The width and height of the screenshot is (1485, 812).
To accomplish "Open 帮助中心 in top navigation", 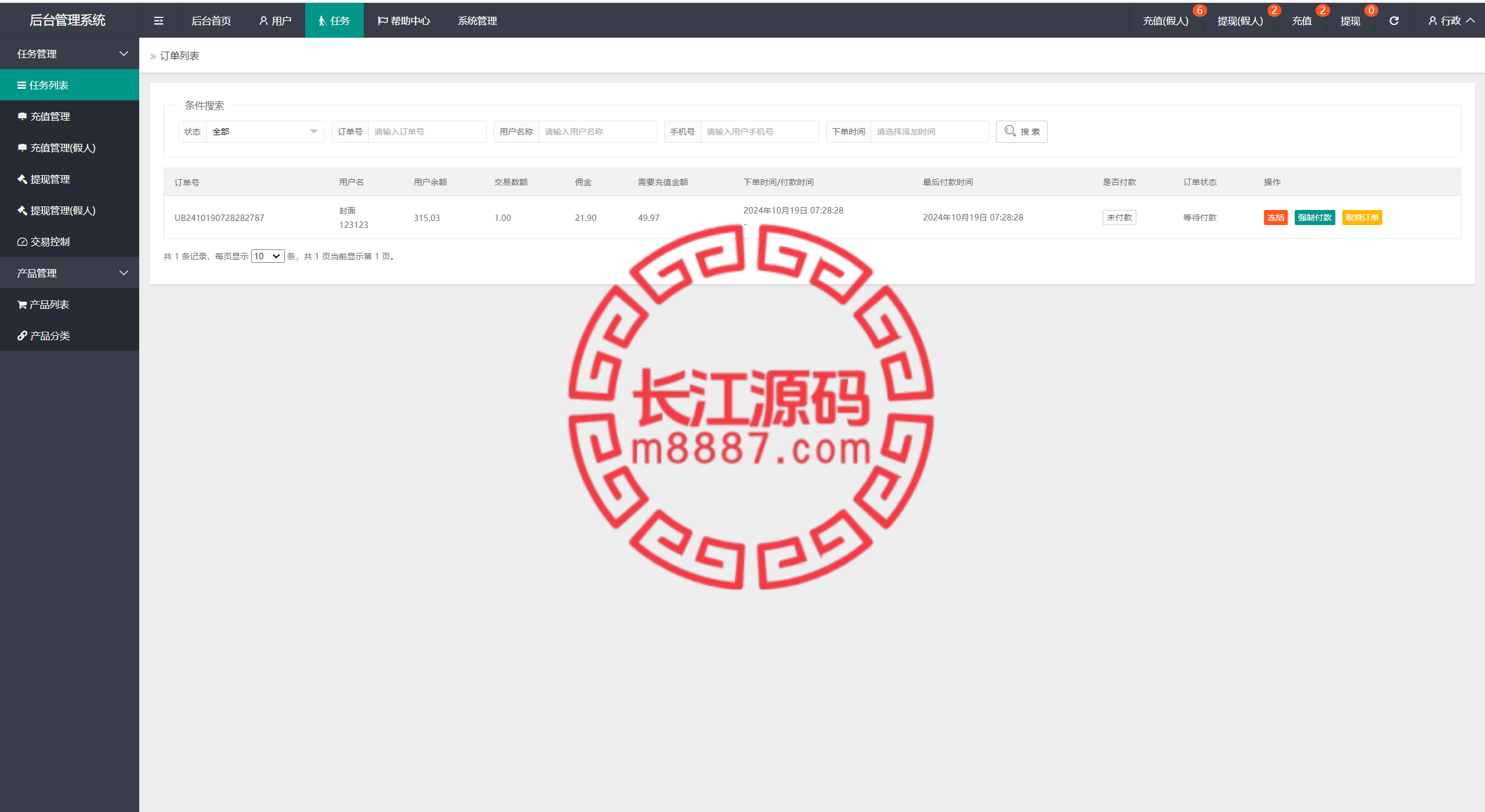I will pyautogui.click(x=404, y=21).
